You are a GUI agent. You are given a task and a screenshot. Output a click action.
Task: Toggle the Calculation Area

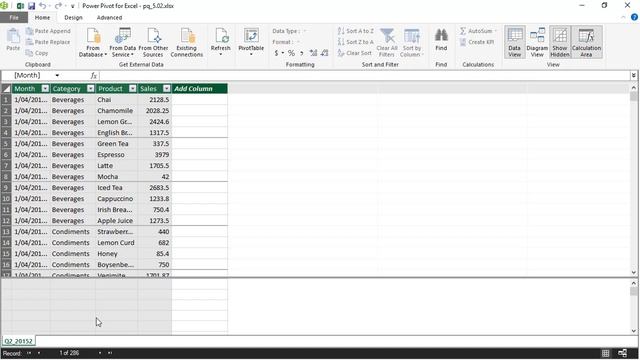(586, 42)
